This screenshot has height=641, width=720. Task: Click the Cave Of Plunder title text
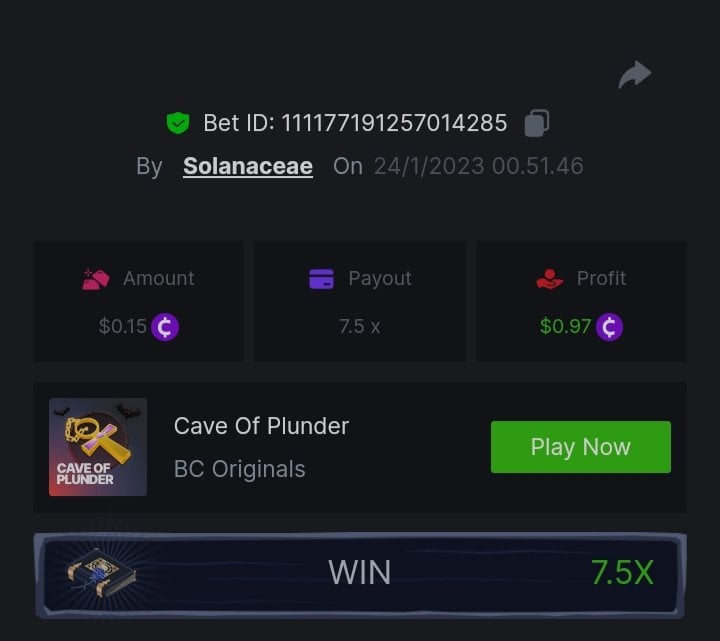coord(261,426)
